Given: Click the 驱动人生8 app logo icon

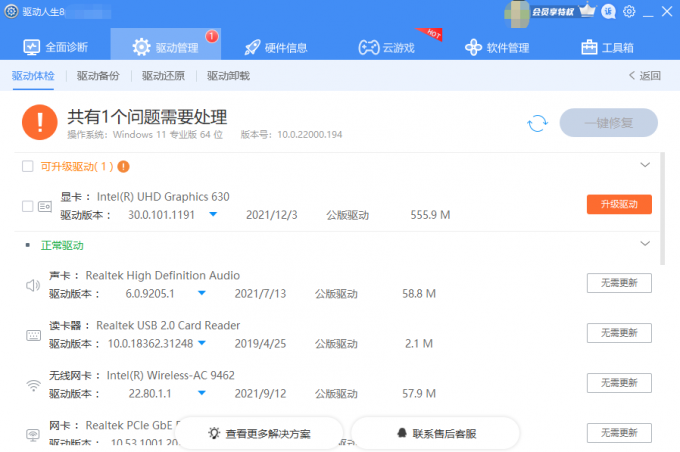Looking at the screenshot, I should click(x=11, y=11).
